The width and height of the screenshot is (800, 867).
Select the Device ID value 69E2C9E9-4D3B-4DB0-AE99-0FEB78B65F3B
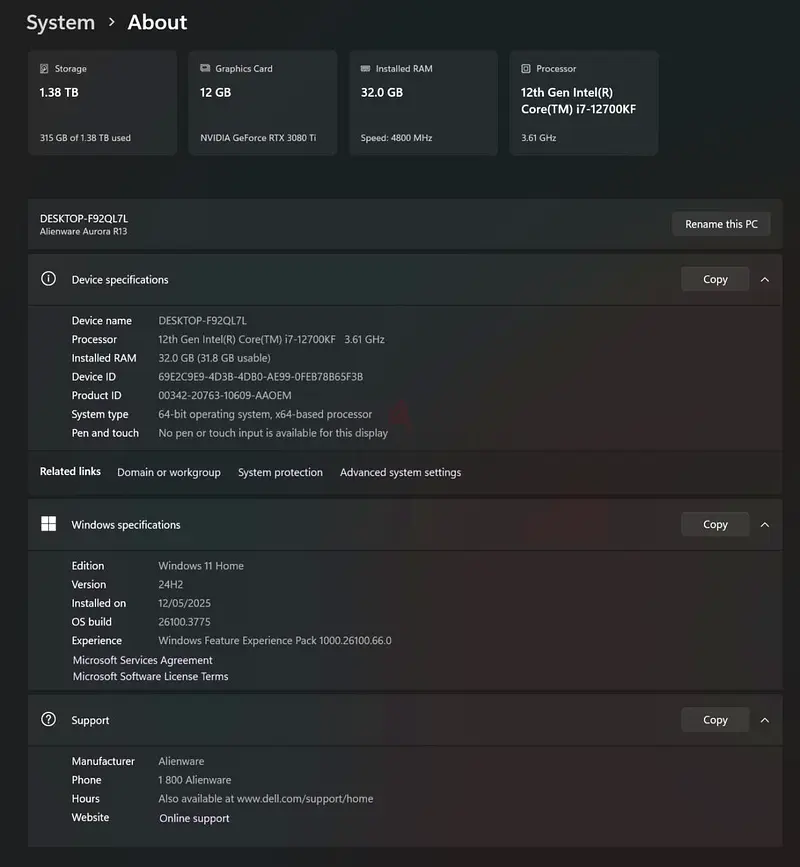(x=260, y=377)
